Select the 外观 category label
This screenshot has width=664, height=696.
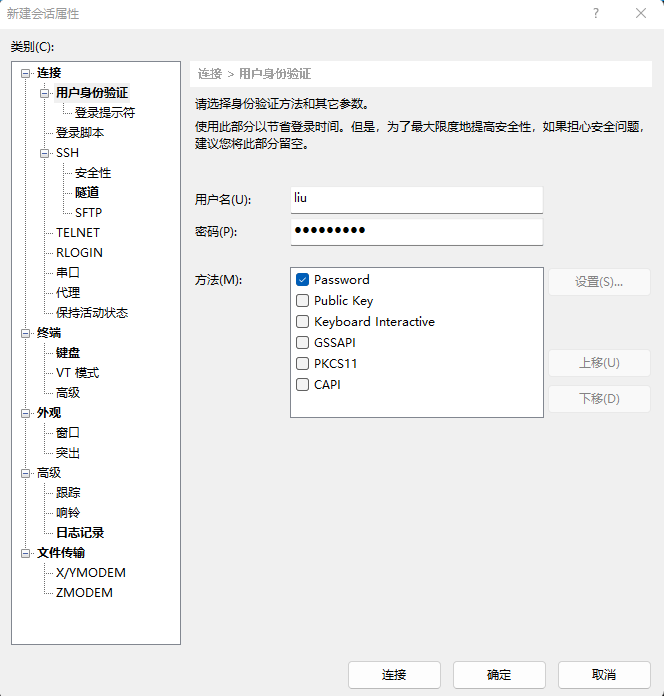click(x=49, y=413)
